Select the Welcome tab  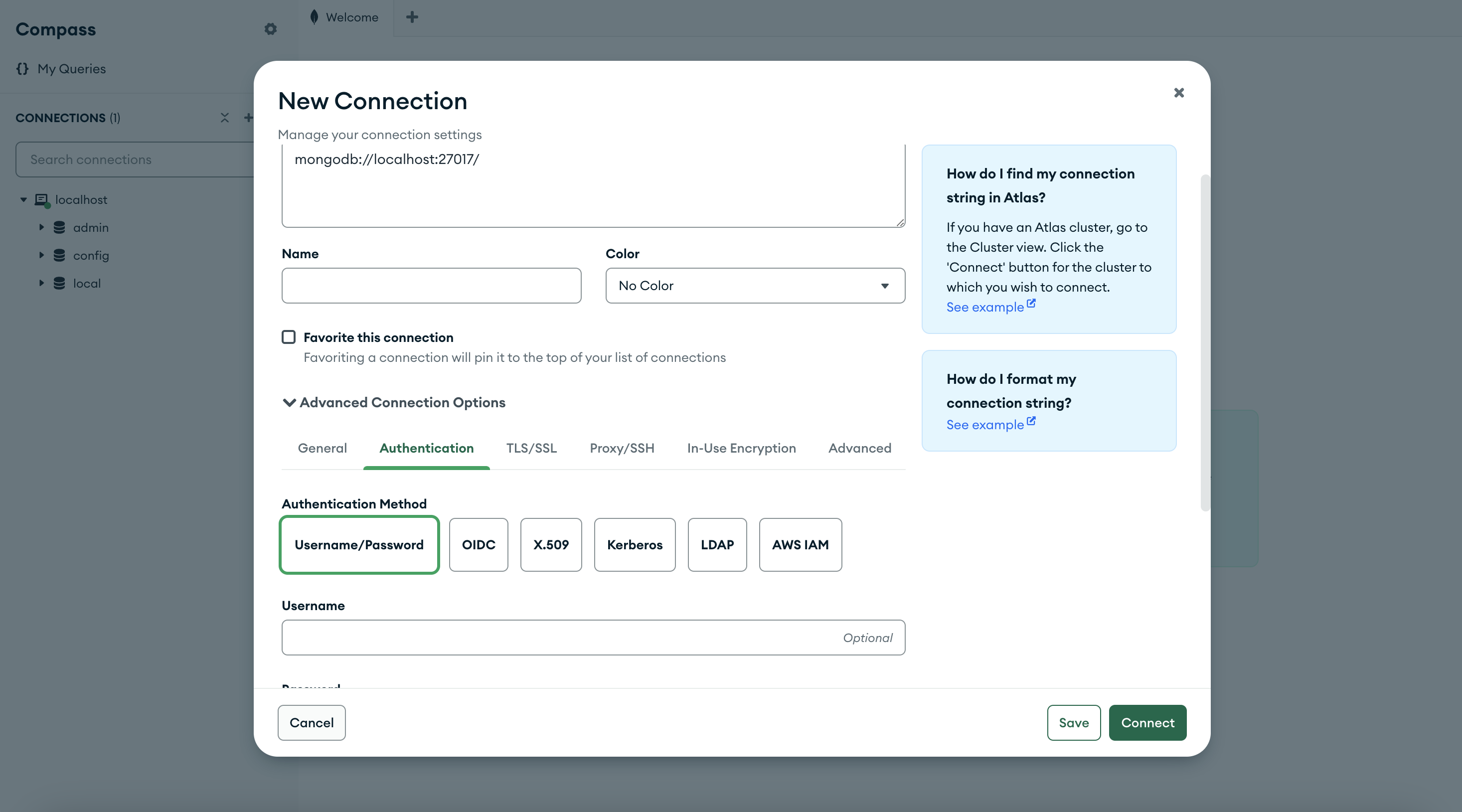344,17
